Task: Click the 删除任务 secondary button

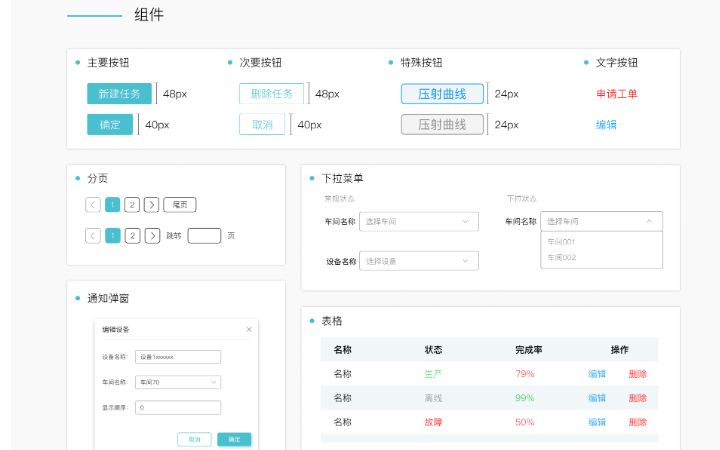Action: pyautogui.click(x=271, y=94)
